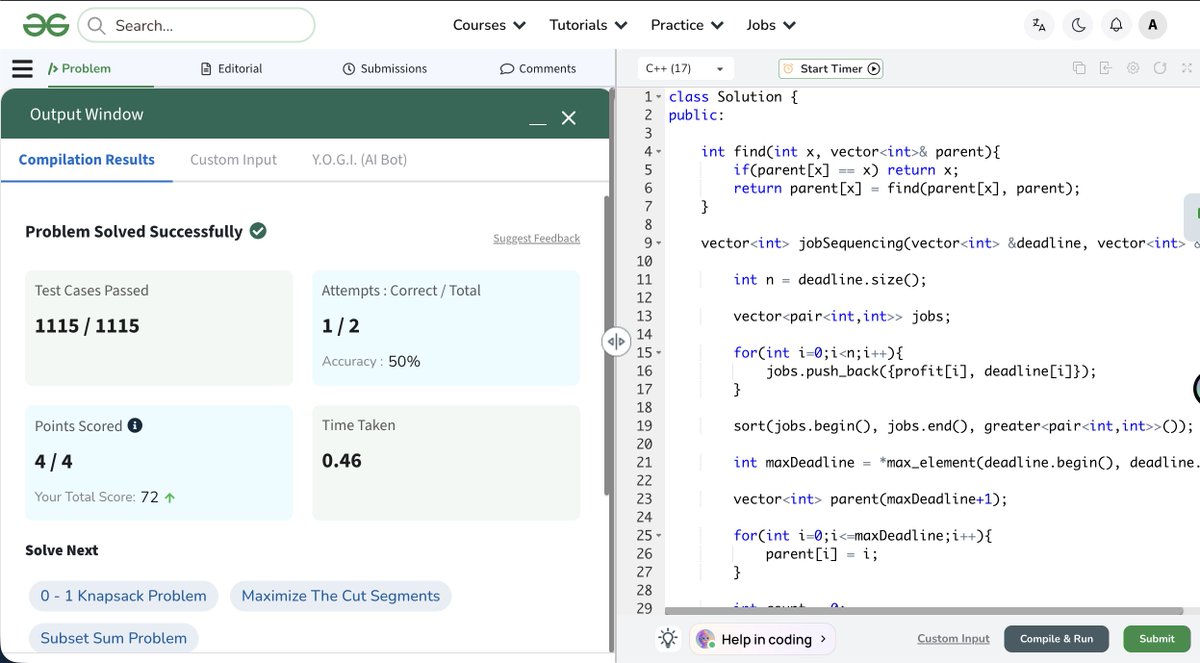Click the play icon in Start Timer
The height and width of the screenshot is (663, 1200).
click(874, 69)
